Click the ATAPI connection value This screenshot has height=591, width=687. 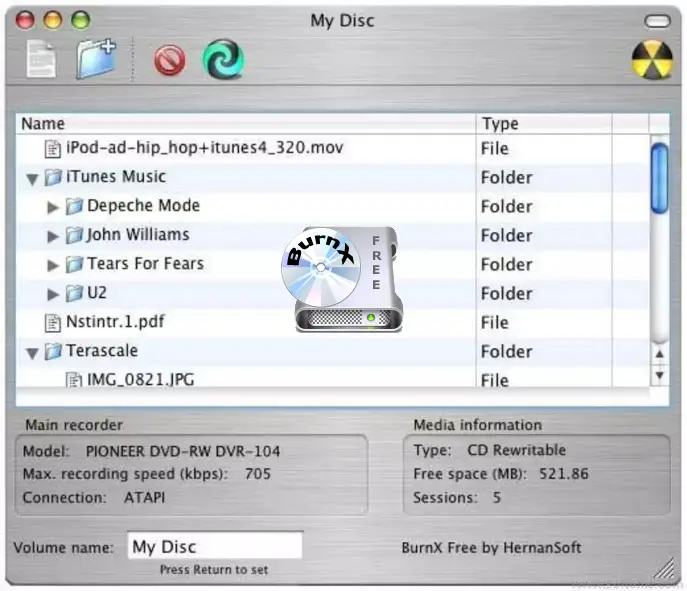pyautogui.click(x=145, y=498)
